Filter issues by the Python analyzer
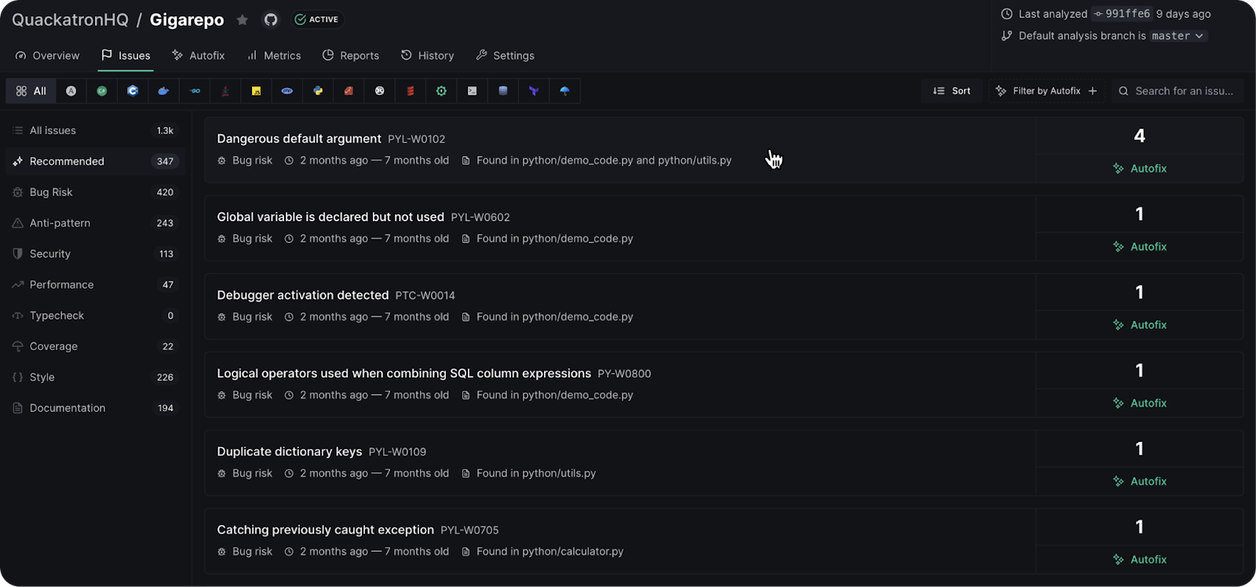This screenshot has width=1256, height=587. coord(317,90)
